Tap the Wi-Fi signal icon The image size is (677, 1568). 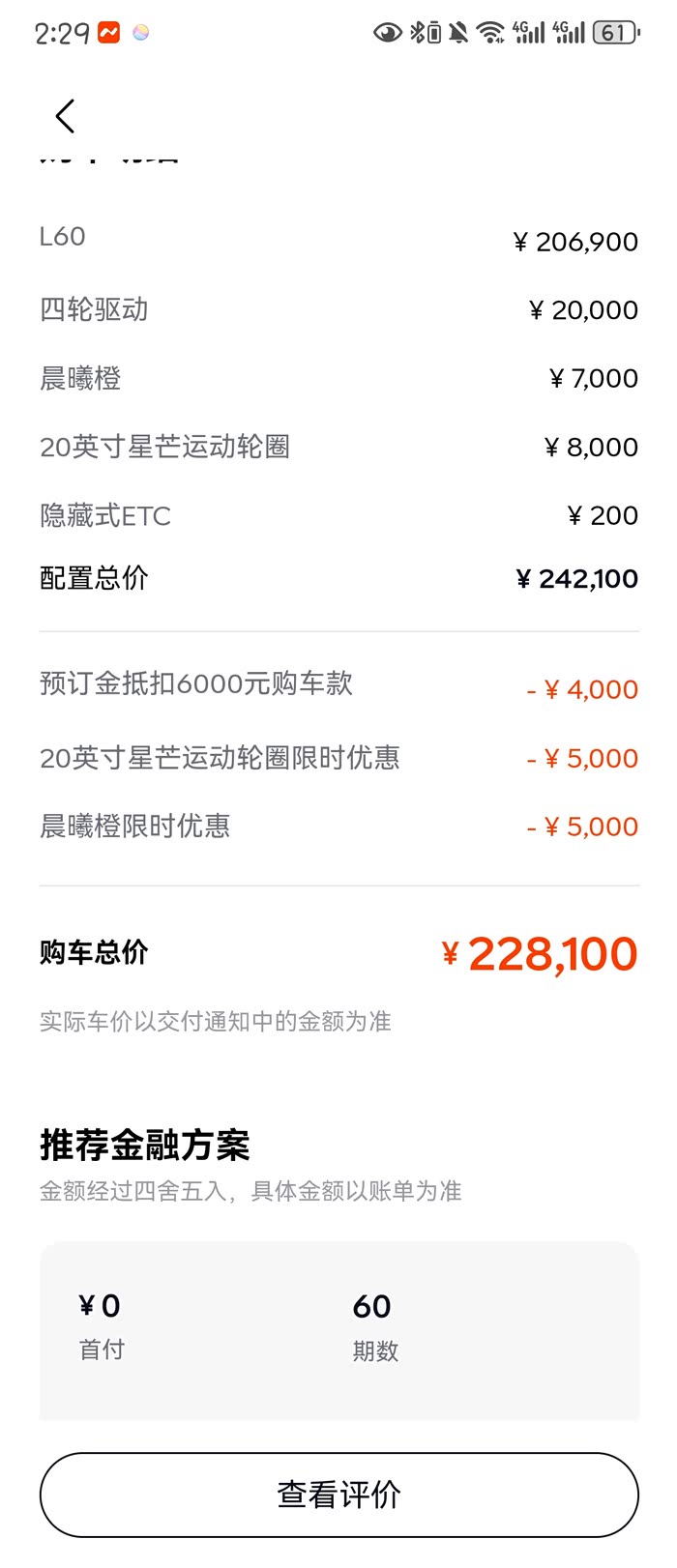point(491,33)
